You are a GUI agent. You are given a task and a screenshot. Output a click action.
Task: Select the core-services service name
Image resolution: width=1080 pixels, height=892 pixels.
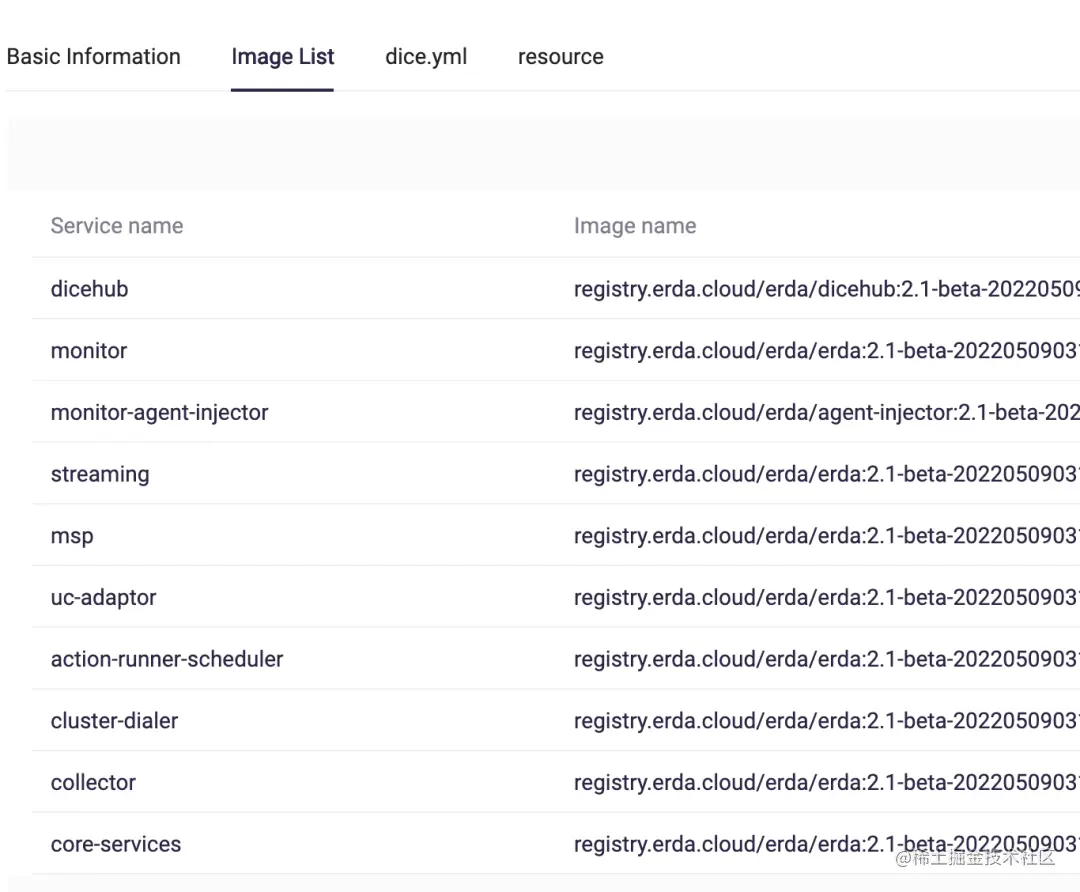(116, 844)
